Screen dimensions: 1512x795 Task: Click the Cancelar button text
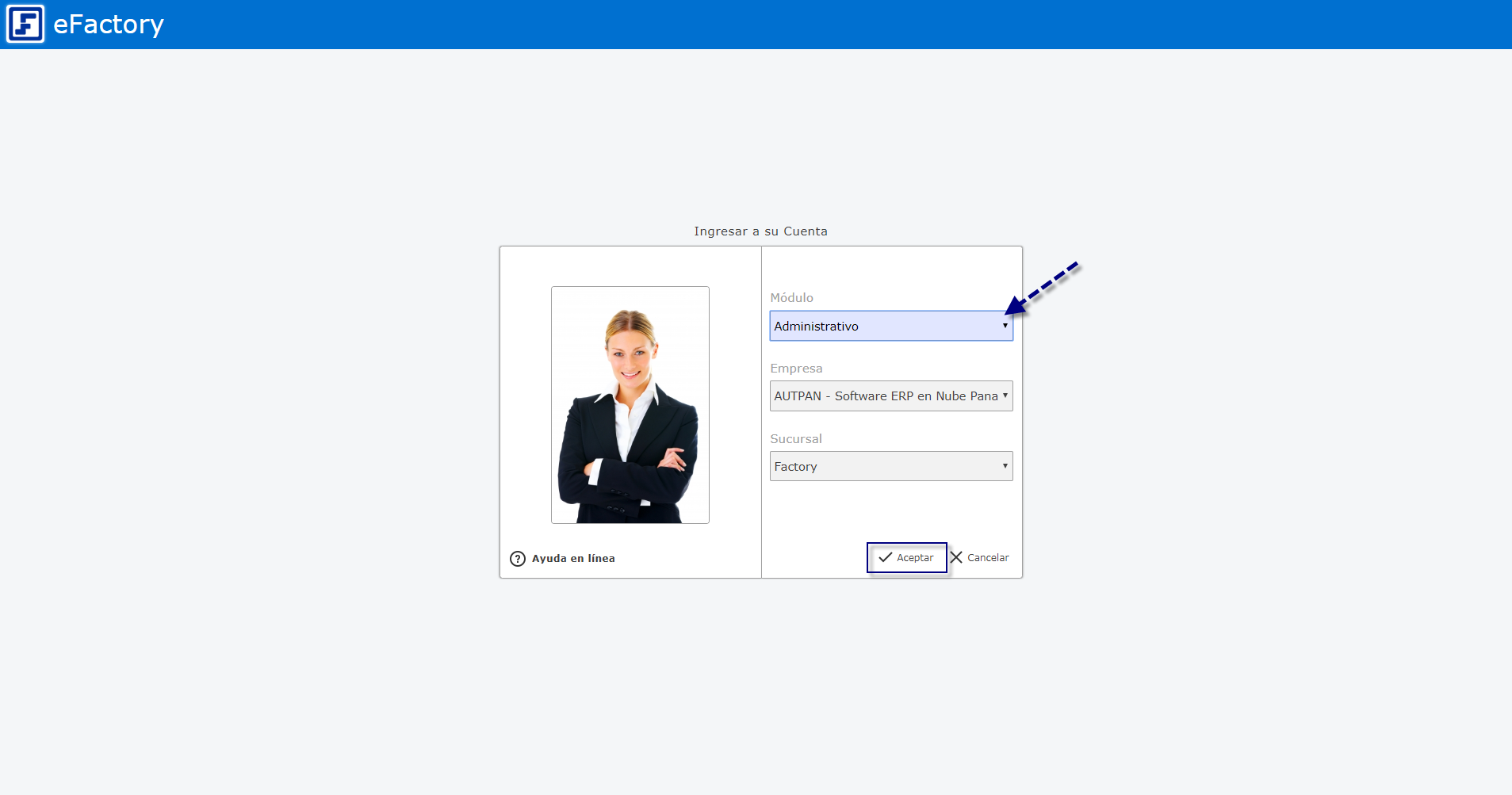click(988, 558)
